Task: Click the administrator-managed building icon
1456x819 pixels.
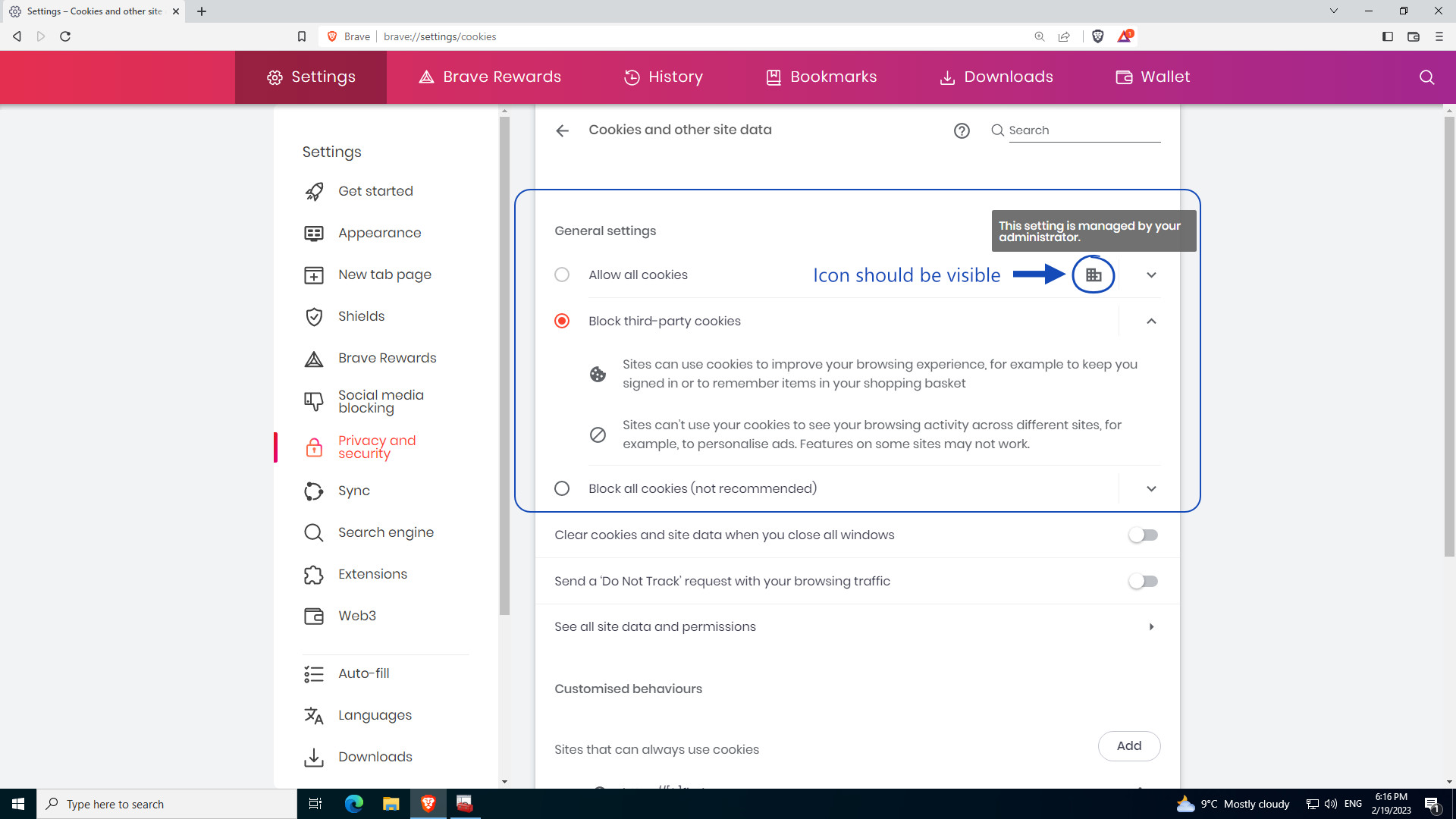Action: coord(1093,275)
